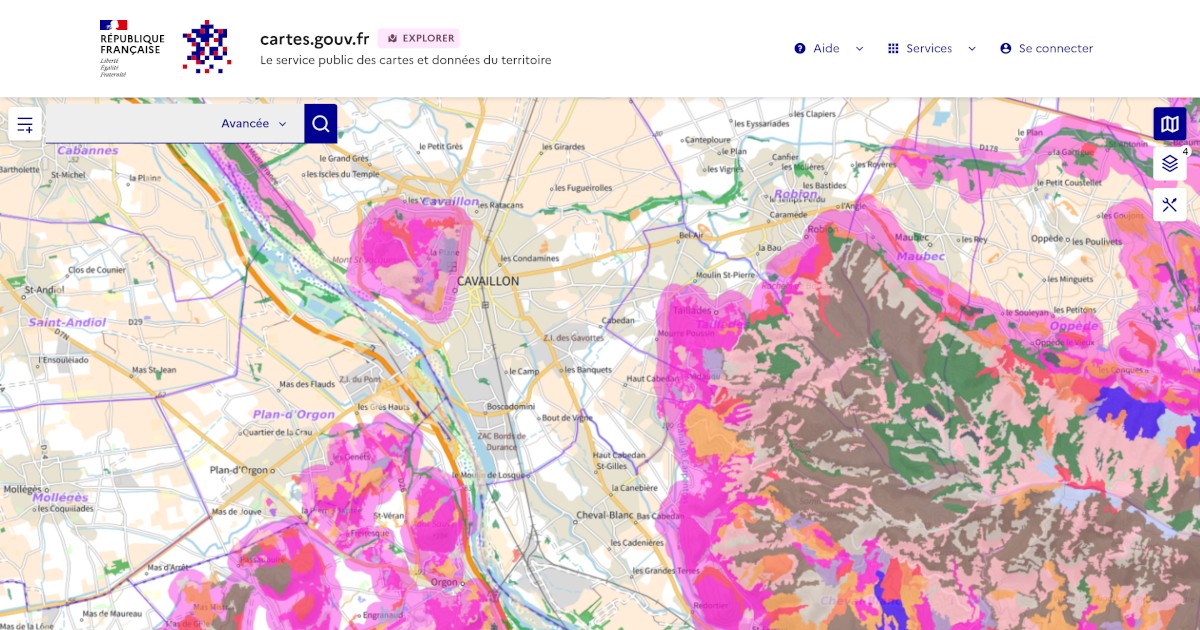Open the cartes.gouv.fr title link
Viewport: 1200px width, 630px height.
314,39
